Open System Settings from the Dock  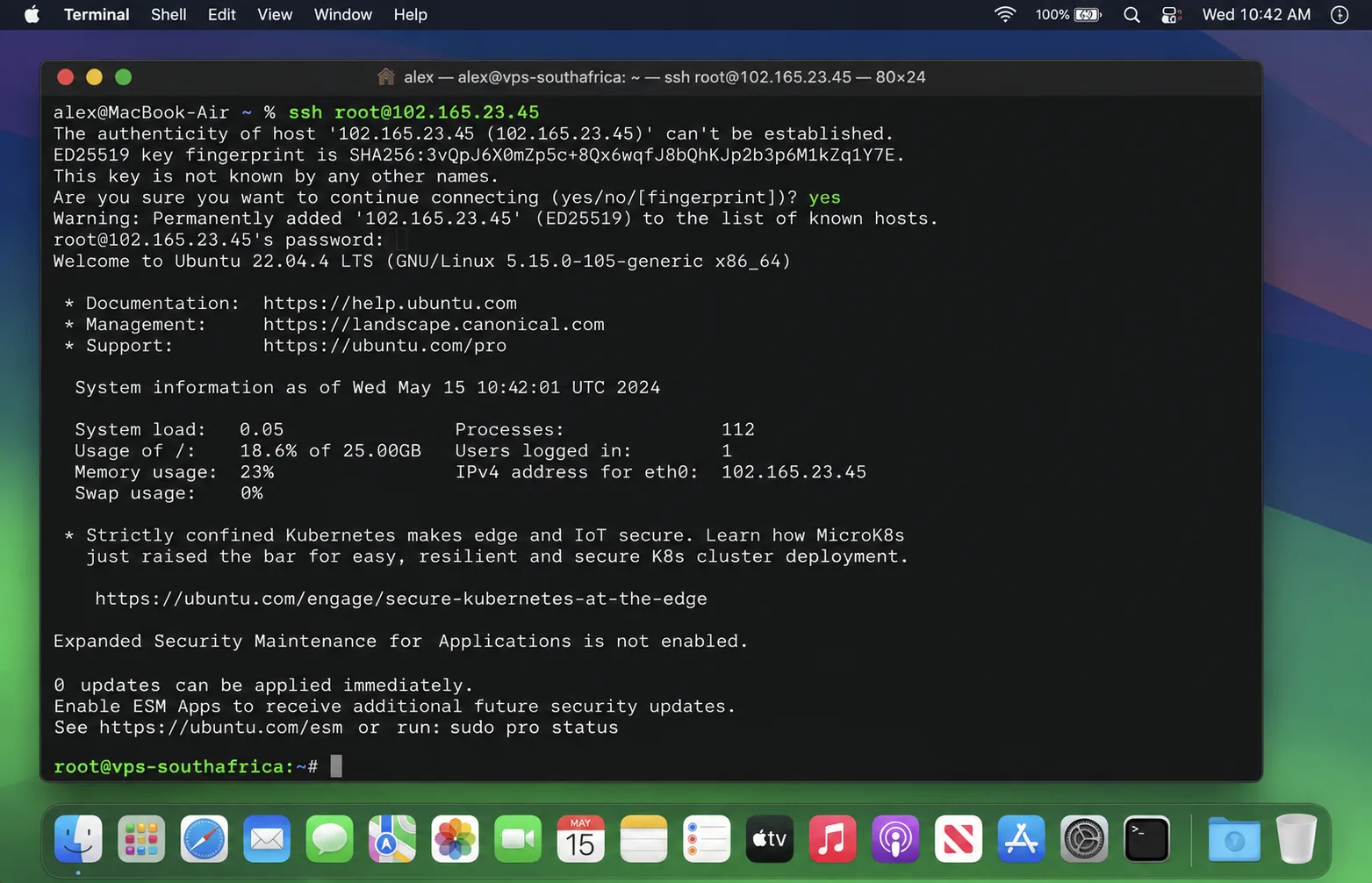coord(1084,839)
